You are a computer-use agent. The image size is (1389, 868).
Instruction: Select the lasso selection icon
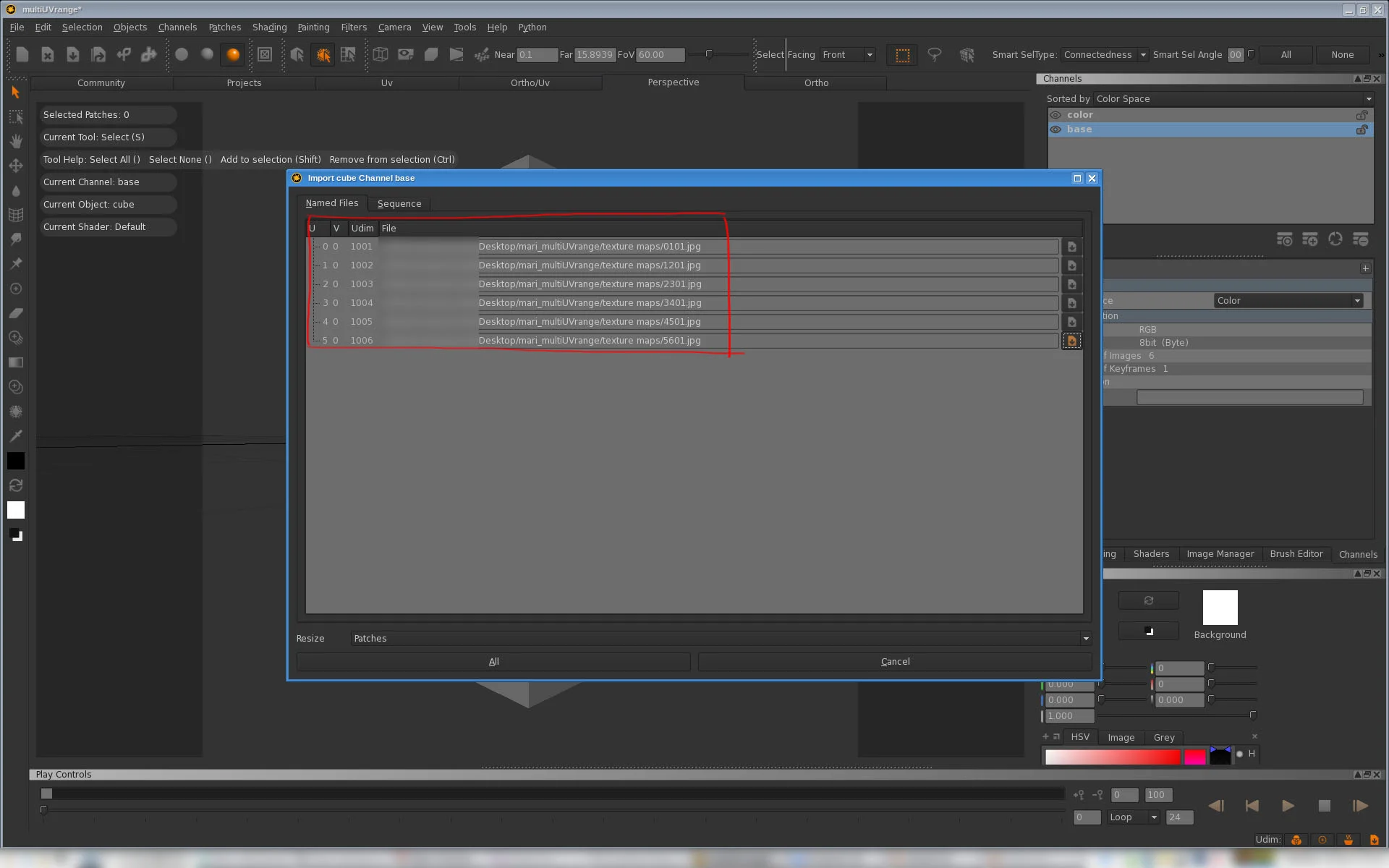(935, 55)
